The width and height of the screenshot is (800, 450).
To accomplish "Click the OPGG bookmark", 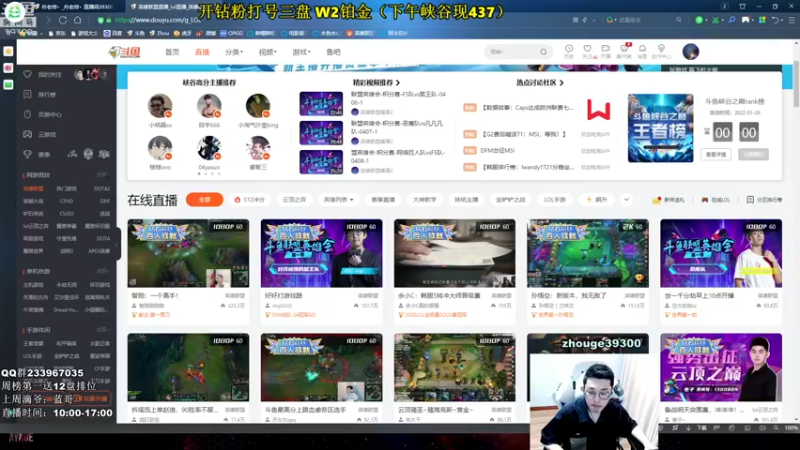I will (x=231, y=33).
